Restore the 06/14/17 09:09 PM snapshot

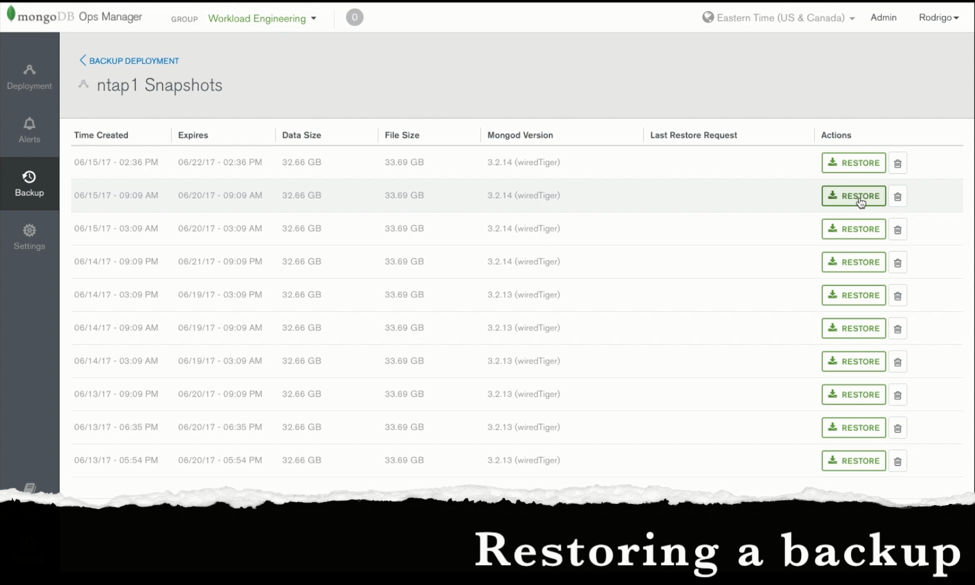click(854, 262)
